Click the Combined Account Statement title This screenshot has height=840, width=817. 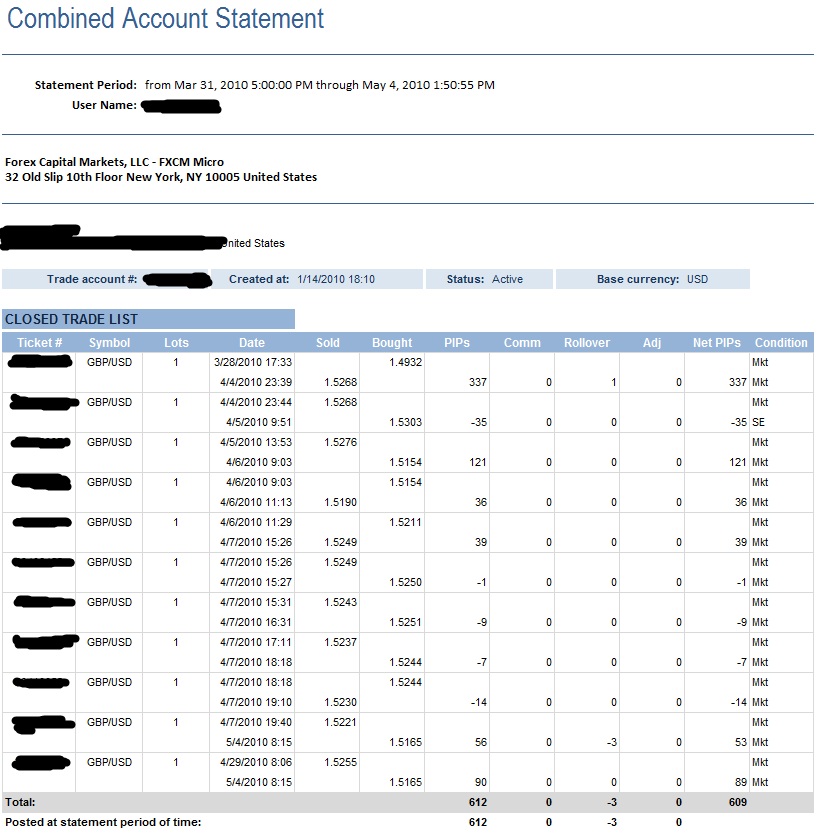click(166, 19)
